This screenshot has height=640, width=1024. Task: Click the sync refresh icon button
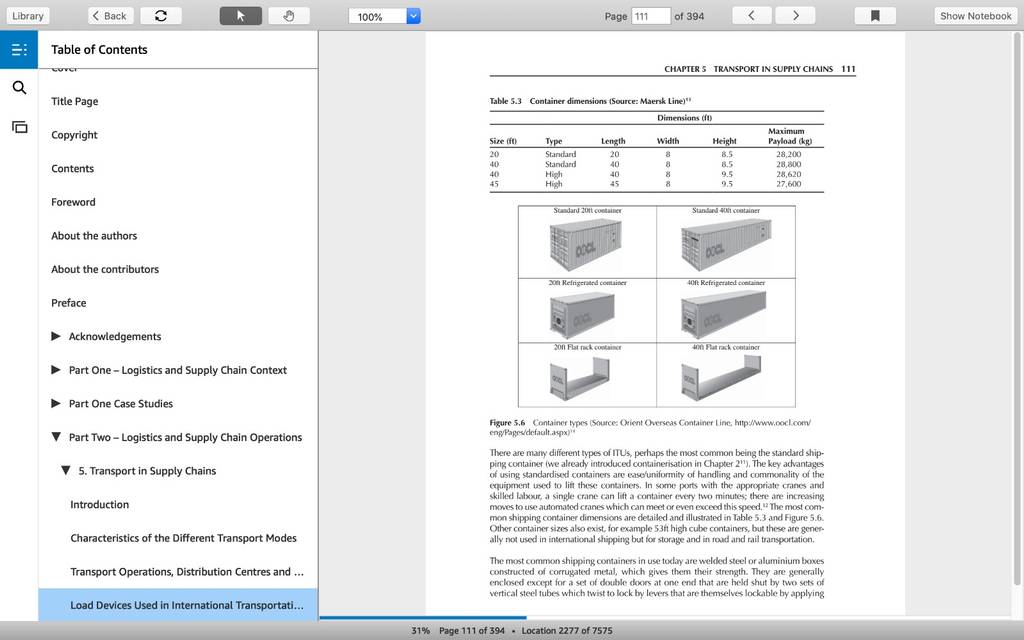pyautogui.click(x=161, y=16)
